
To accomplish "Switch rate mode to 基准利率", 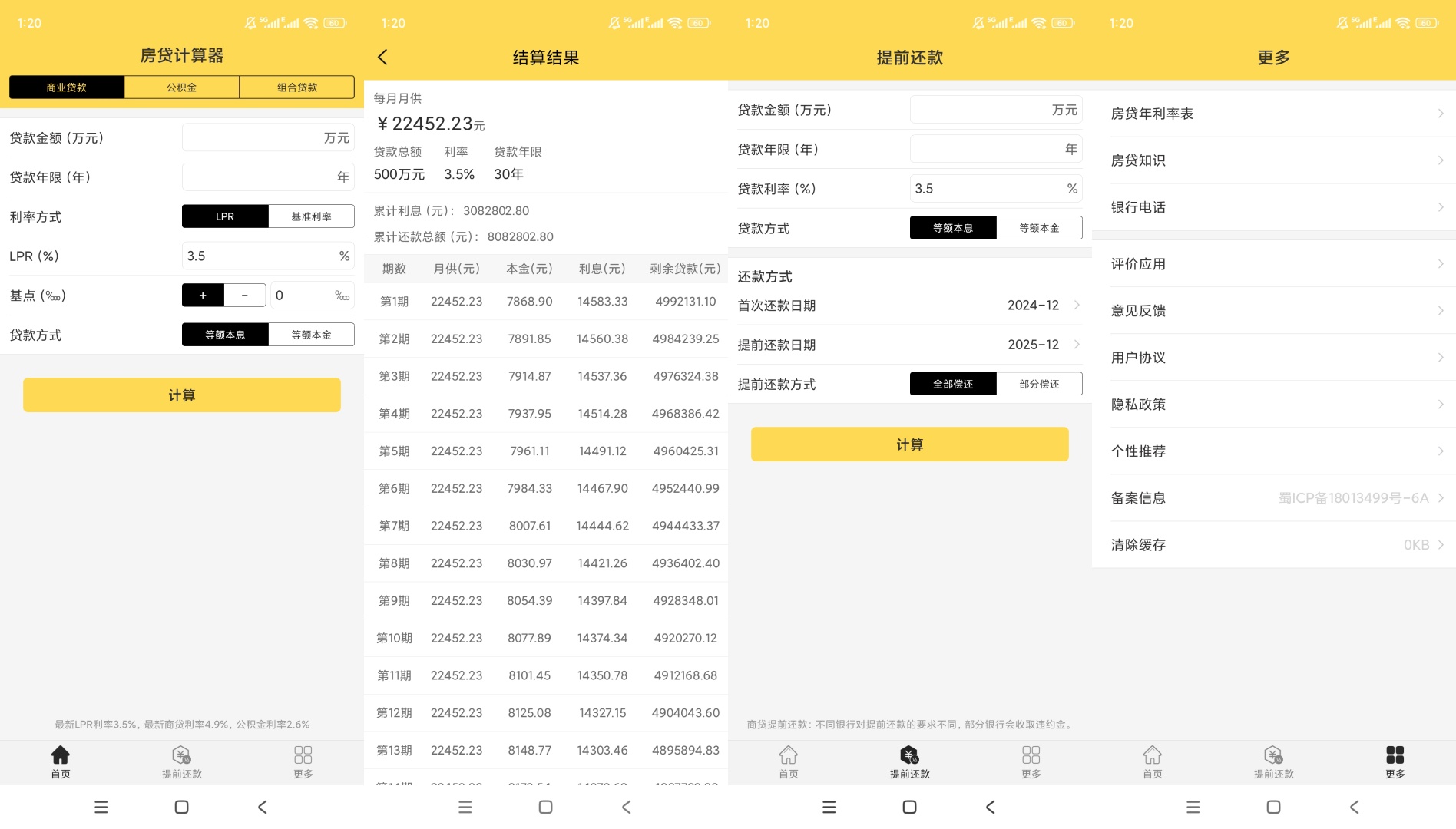I will click(311, 216).
